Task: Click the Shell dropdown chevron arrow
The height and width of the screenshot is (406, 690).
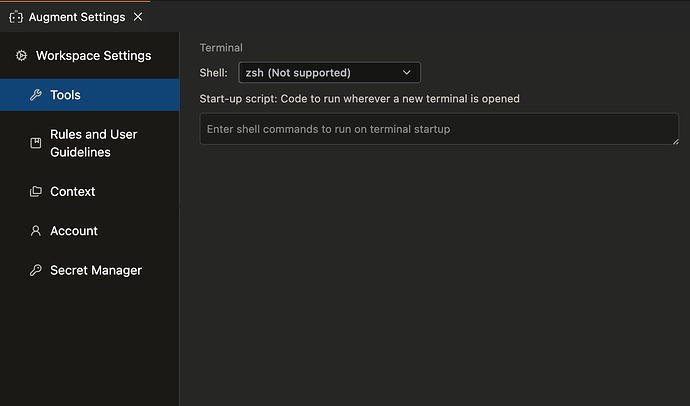Action: pos(407,73)
